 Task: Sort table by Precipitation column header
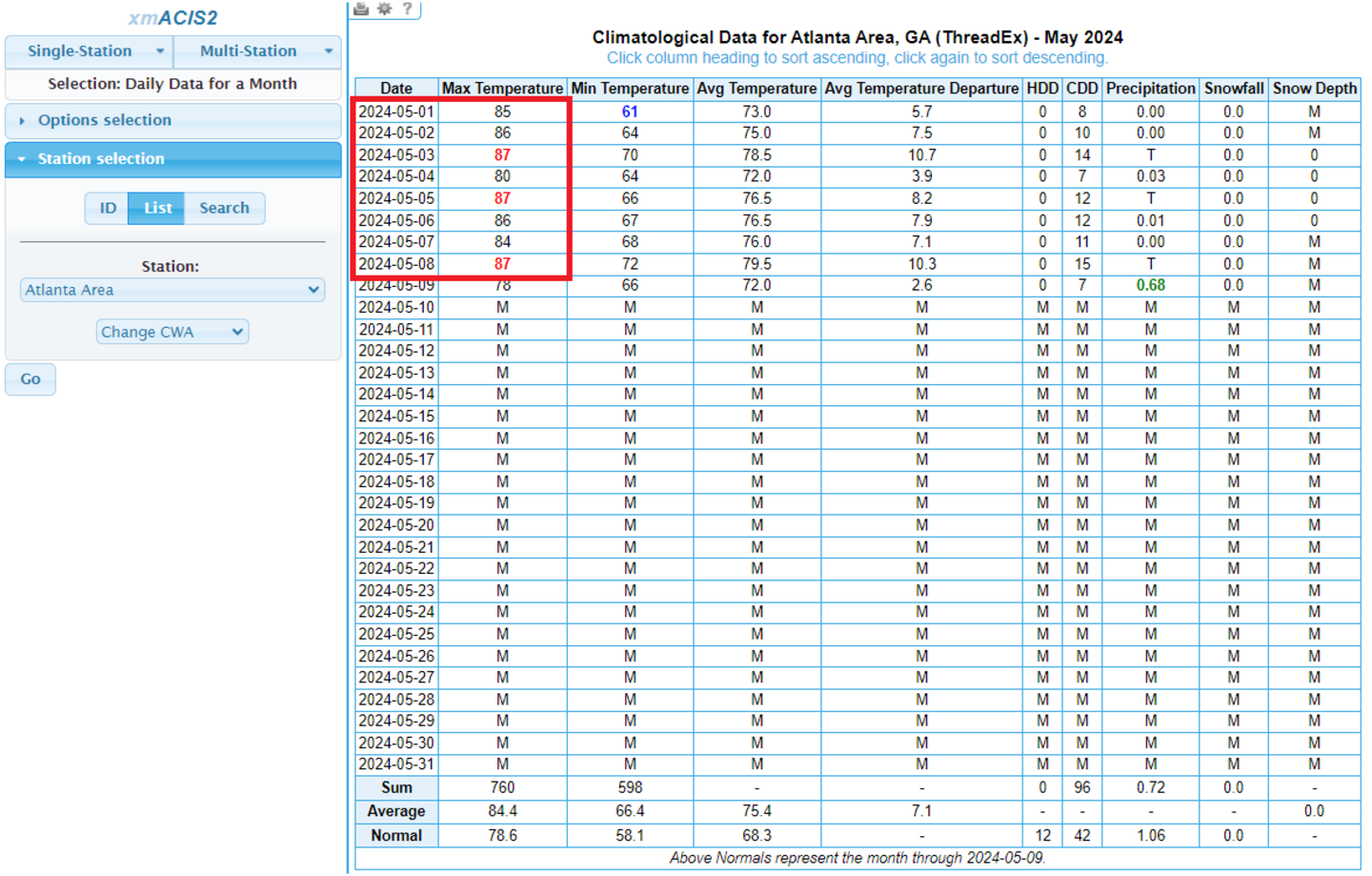[x=1150, y=88]
